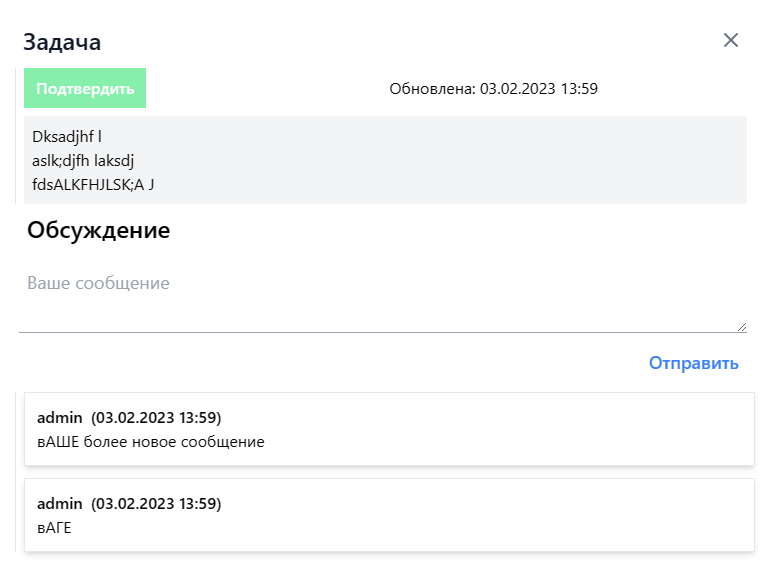765x575 pixels.
Task: Click the admin author of the first comment
Action: 60,417
